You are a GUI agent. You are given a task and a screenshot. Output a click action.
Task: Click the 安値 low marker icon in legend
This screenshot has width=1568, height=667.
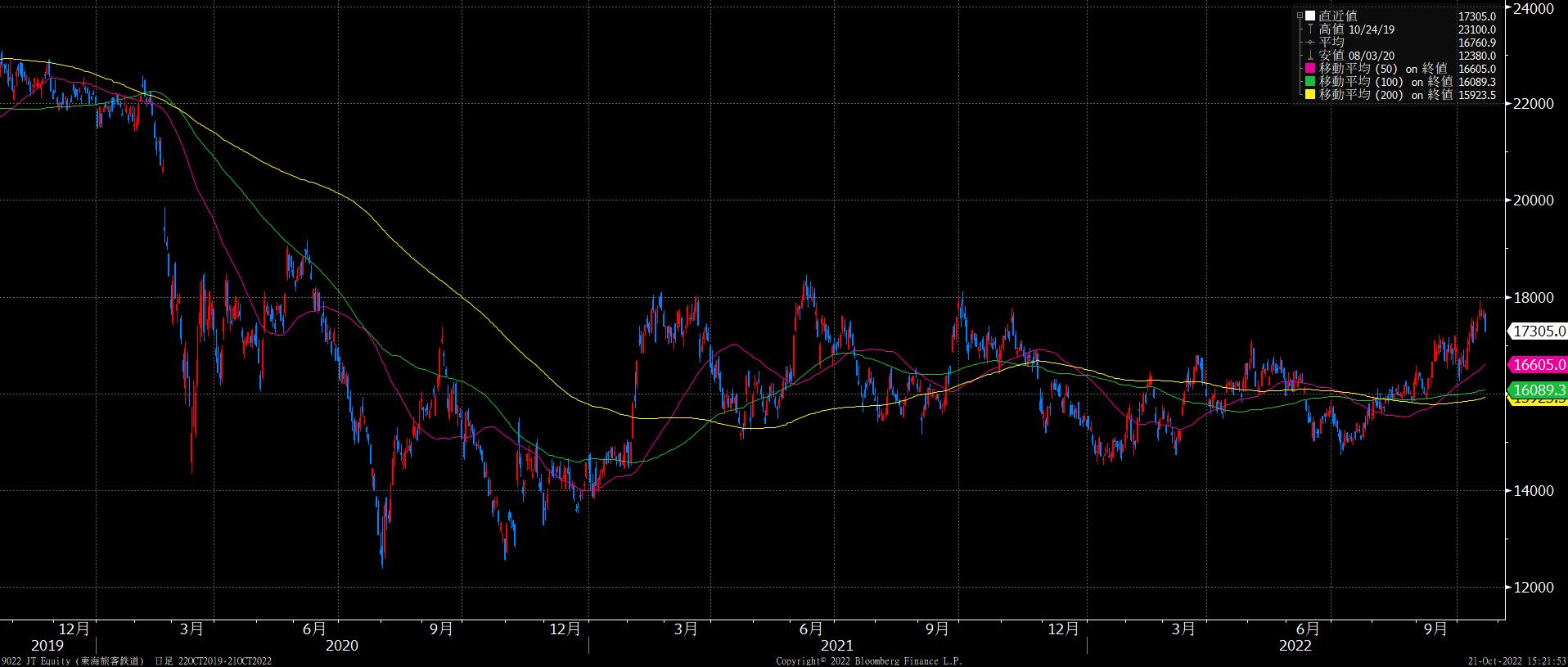coord(1310,56)
